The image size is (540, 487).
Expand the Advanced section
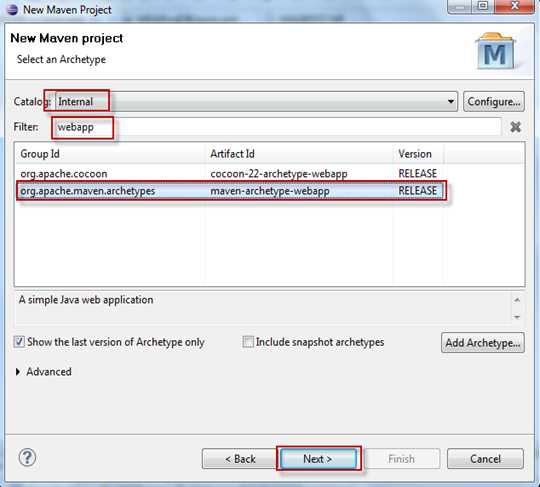(x=18, y=372)
